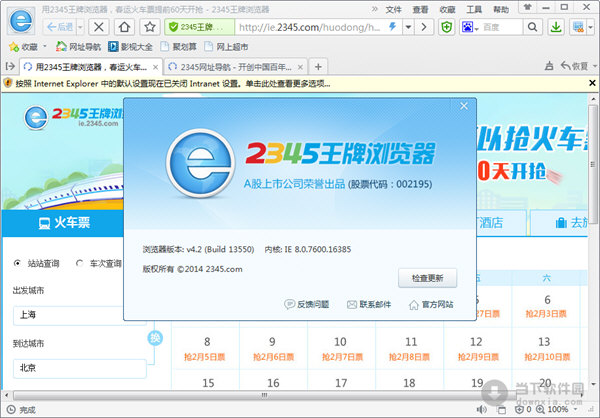Close the About 2345王牌浏览器 dialog
This screenshot has width=600, height=418.
464,106
